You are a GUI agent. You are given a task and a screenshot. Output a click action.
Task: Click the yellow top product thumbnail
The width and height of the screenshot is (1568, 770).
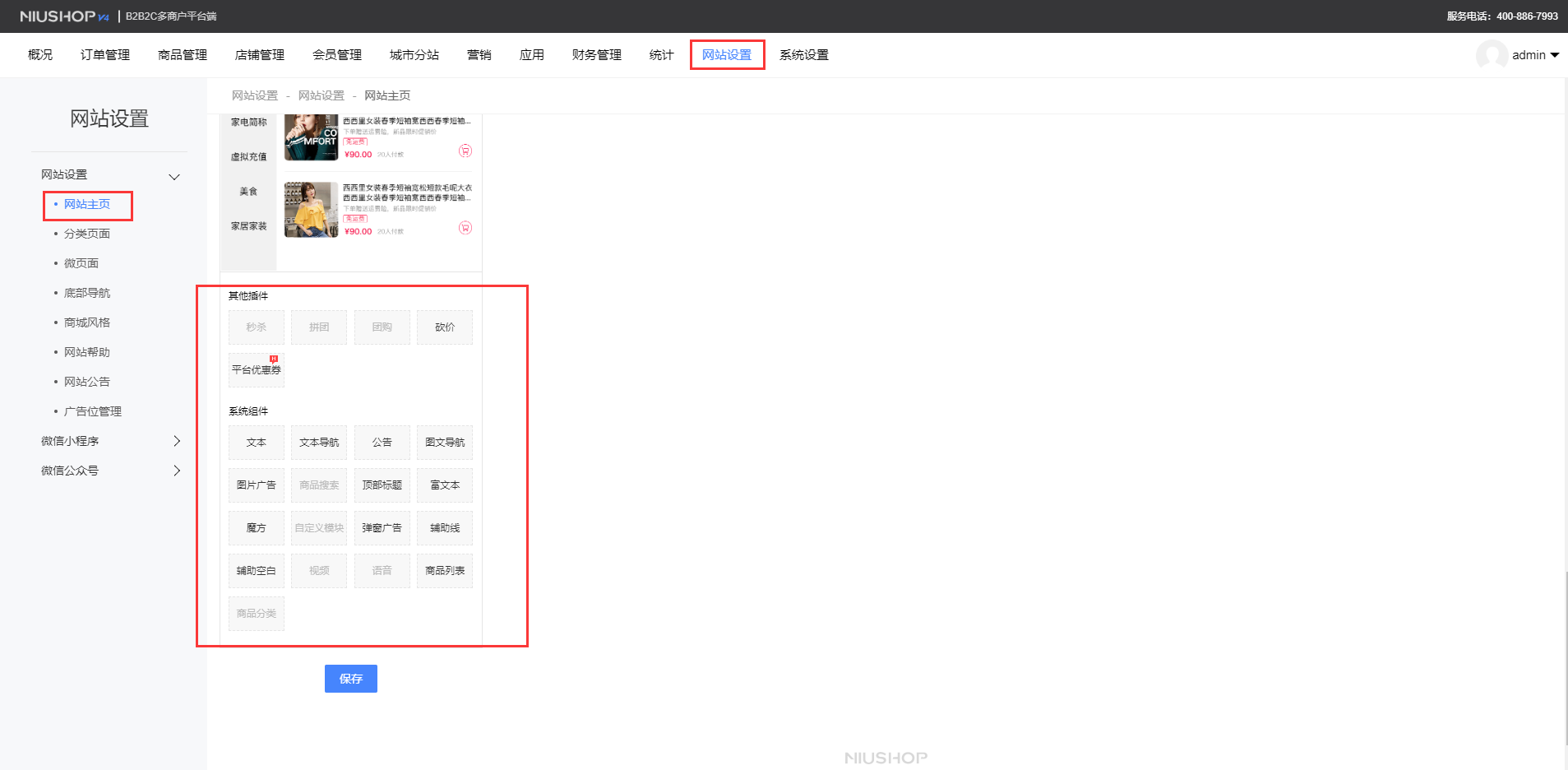pos(312,210)
